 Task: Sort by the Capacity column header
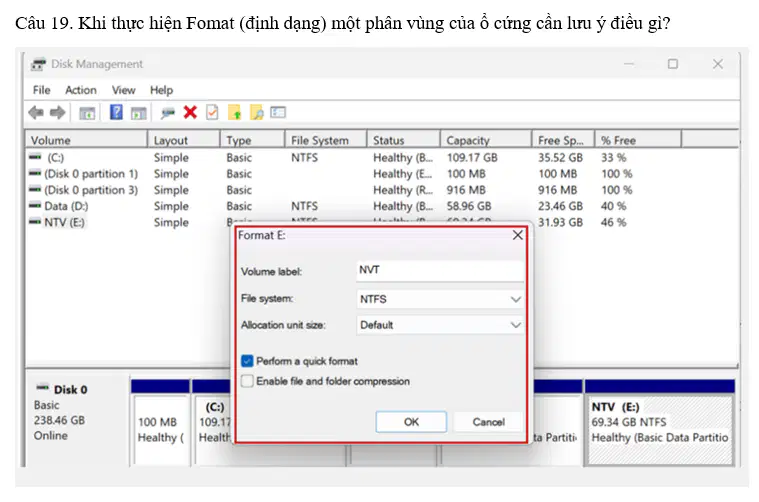486,140
